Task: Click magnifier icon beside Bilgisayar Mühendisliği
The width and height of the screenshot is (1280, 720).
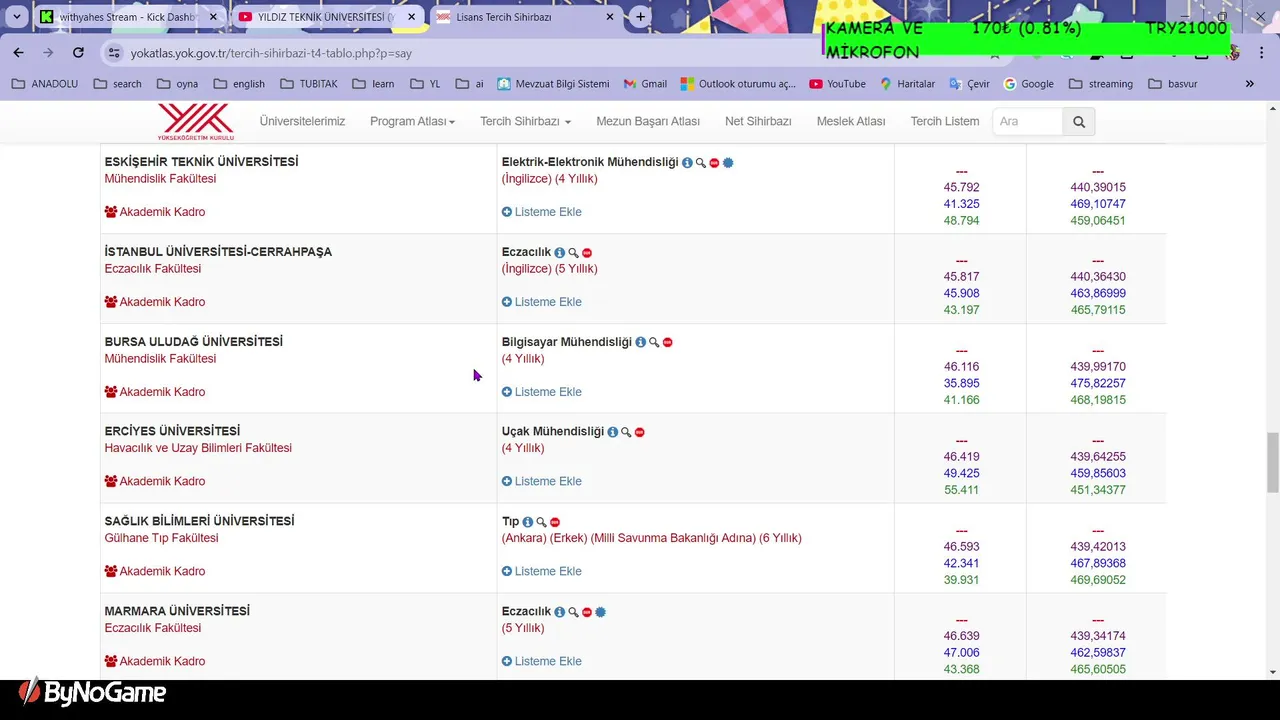Action: coord(654,342)
